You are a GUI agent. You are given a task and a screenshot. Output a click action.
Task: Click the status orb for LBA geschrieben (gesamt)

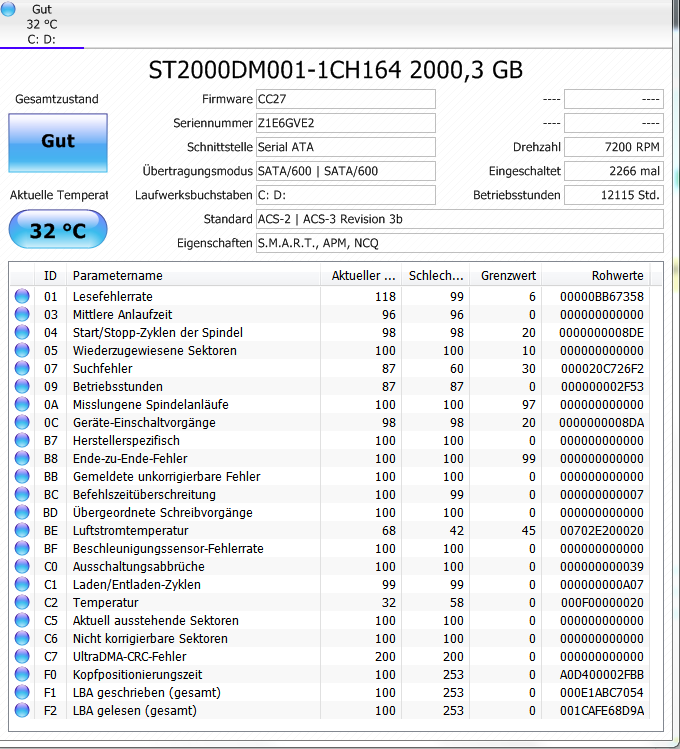click(22, 692)
